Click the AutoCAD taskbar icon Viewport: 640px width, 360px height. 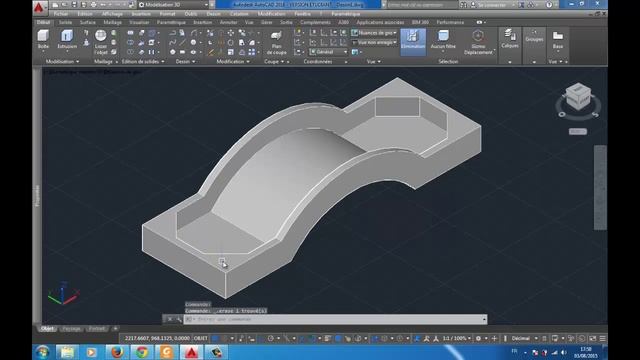(x=191, y=352)
